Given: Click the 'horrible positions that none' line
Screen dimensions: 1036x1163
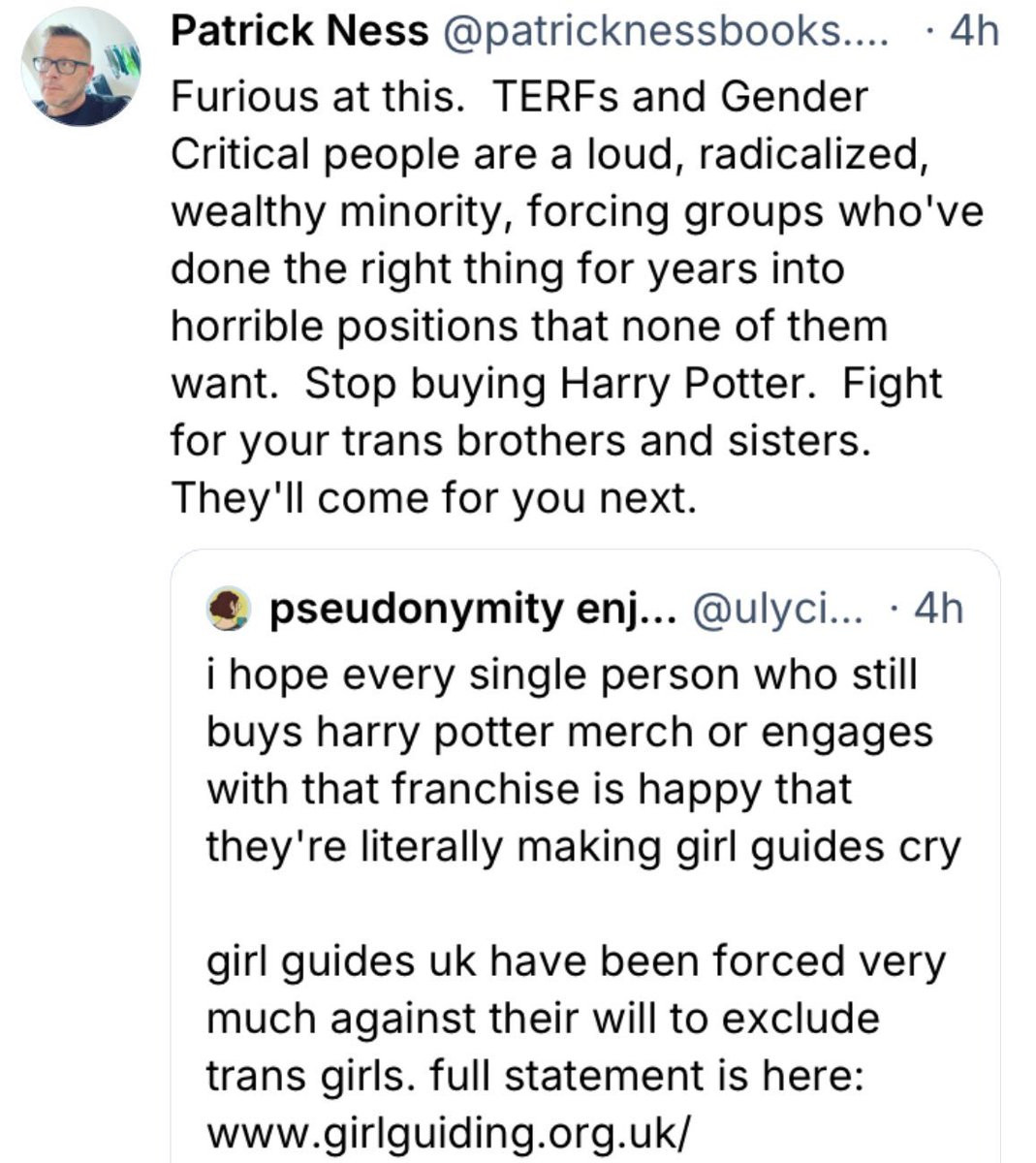Looking at the screenshot, I should (x=529, y=327).
